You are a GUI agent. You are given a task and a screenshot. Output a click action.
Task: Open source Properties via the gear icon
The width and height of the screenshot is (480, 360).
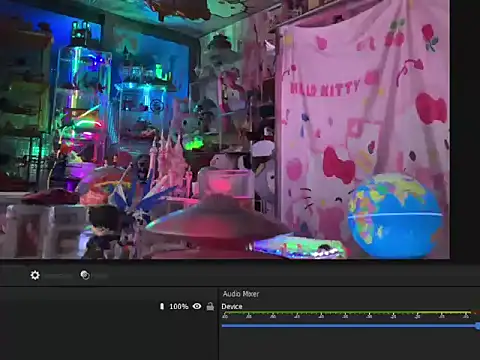(35, 275)
